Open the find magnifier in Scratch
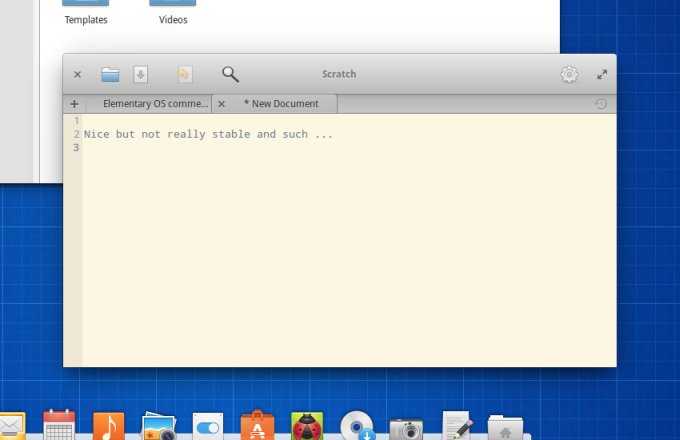Screen dimensions: 680x440 pos(230,75)
